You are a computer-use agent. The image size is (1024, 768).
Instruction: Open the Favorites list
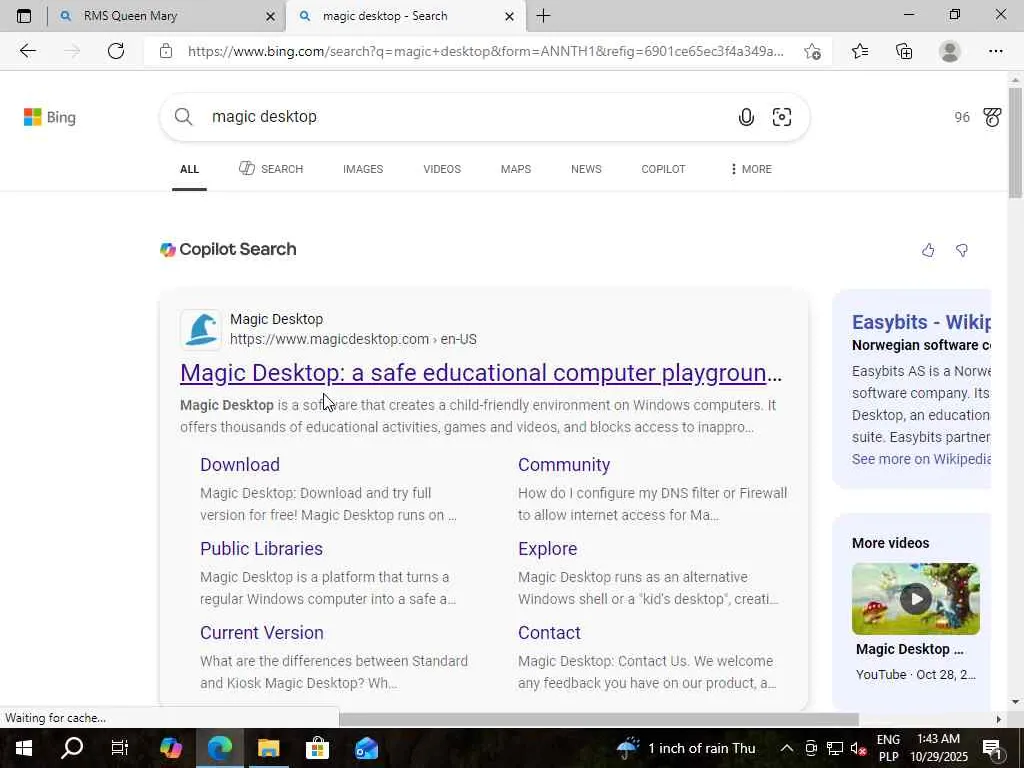pos(860,51)
